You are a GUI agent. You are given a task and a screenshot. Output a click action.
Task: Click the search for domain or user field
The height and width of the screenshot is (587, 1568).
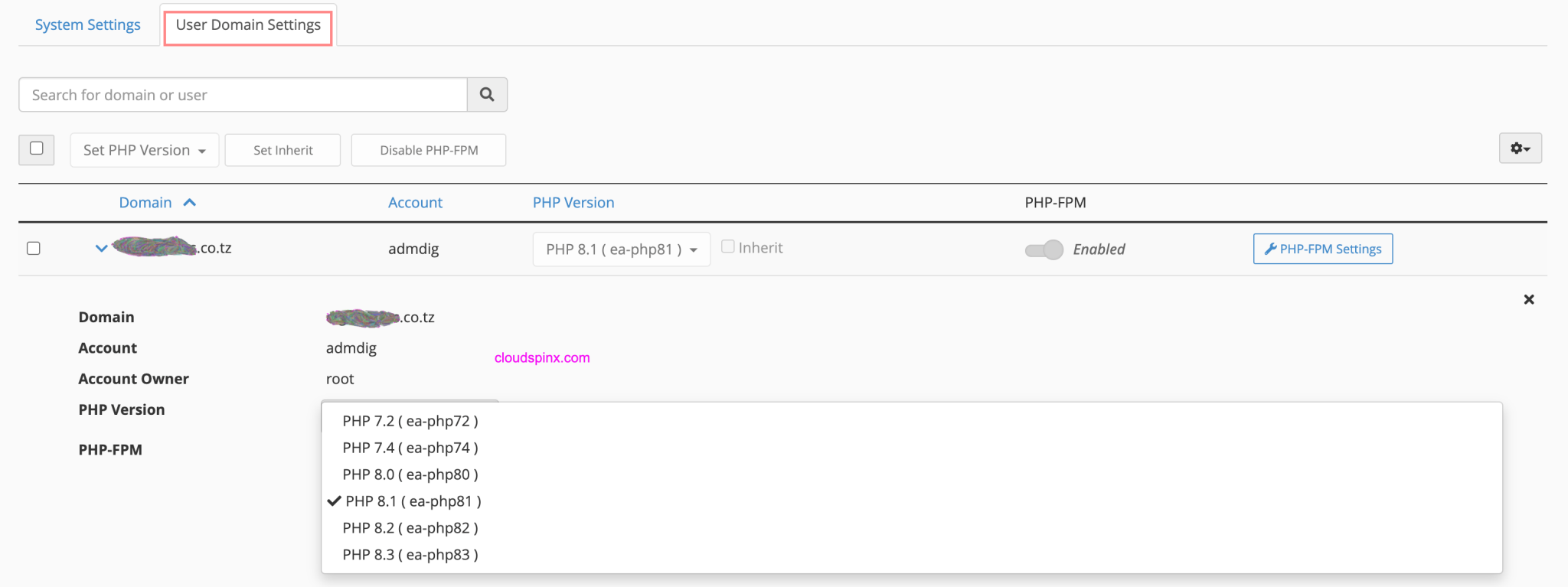243,95
